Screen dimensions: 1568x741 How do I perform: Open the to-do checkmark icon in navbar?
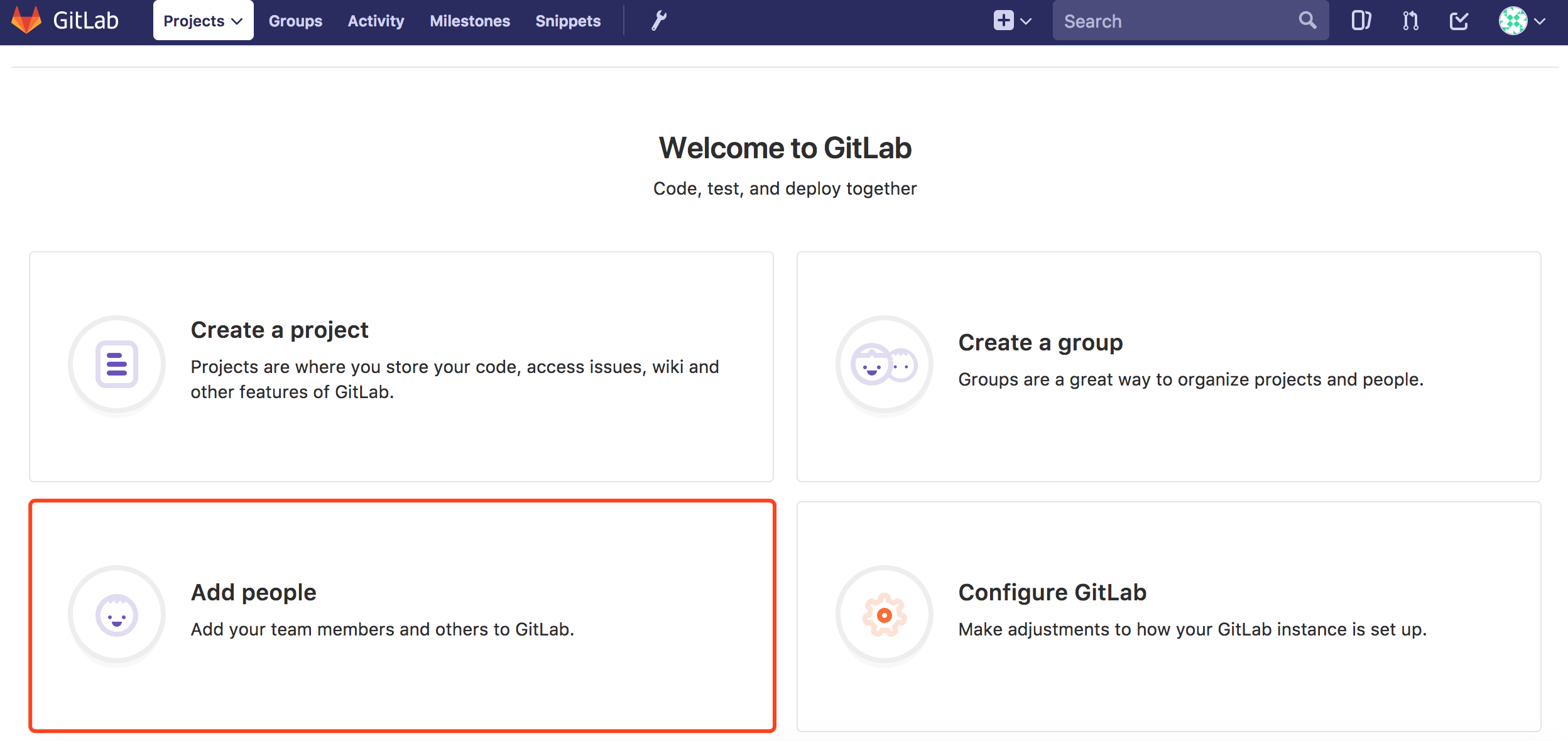(1459, 21)
